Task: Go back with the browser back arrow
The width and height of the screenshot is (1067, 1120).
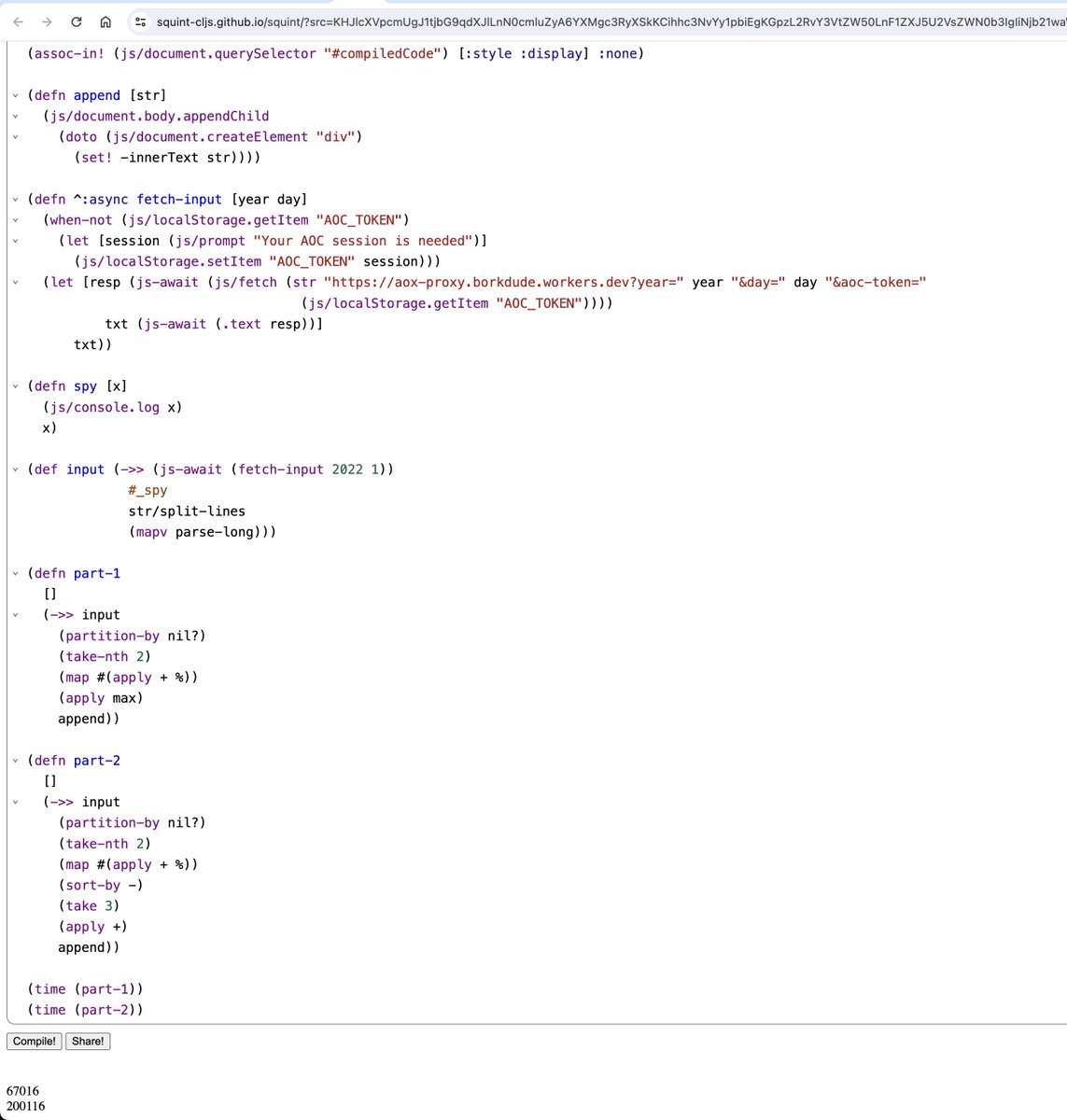Action: 18,21
